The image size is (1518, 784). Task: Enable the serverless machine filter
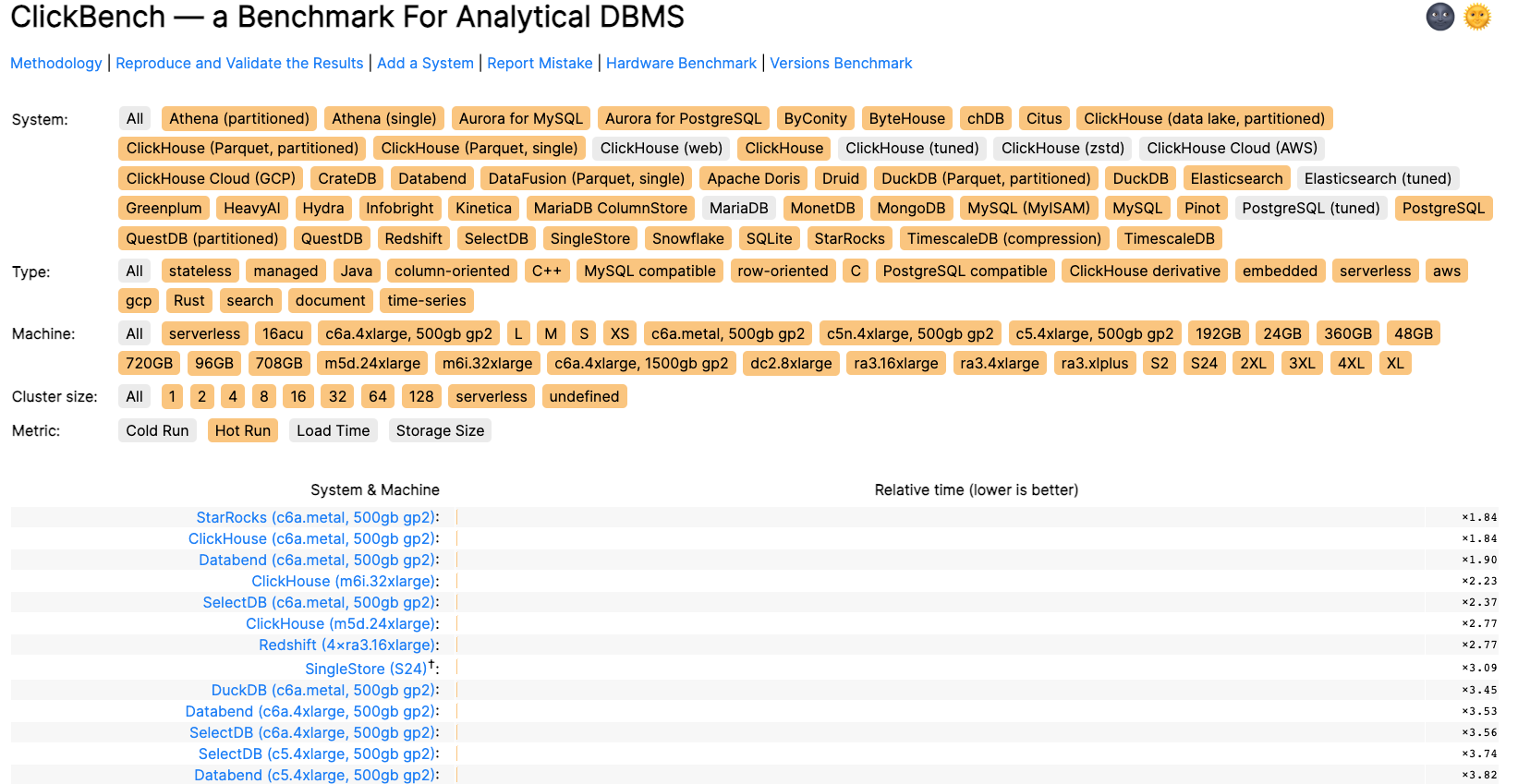tap(204, 333)
